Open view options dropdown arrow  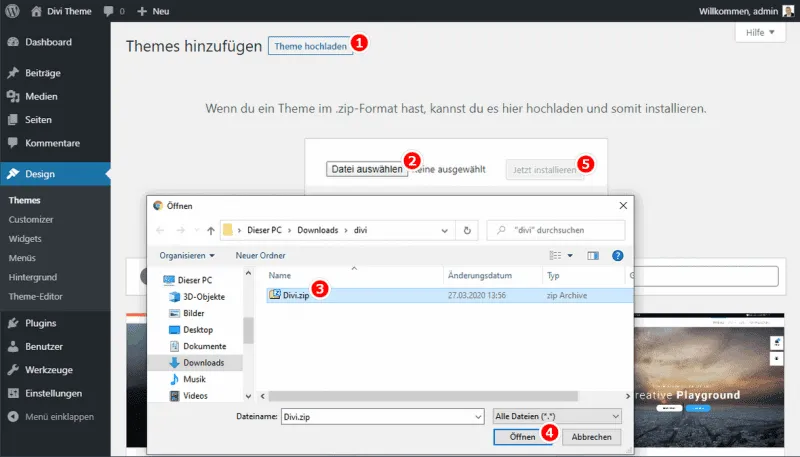coord(570,256)
